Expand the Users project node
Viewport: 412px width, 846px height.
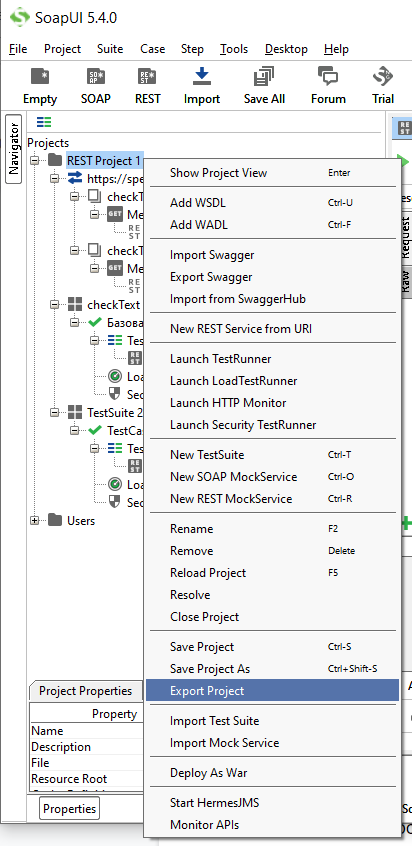tap(35, 521)
